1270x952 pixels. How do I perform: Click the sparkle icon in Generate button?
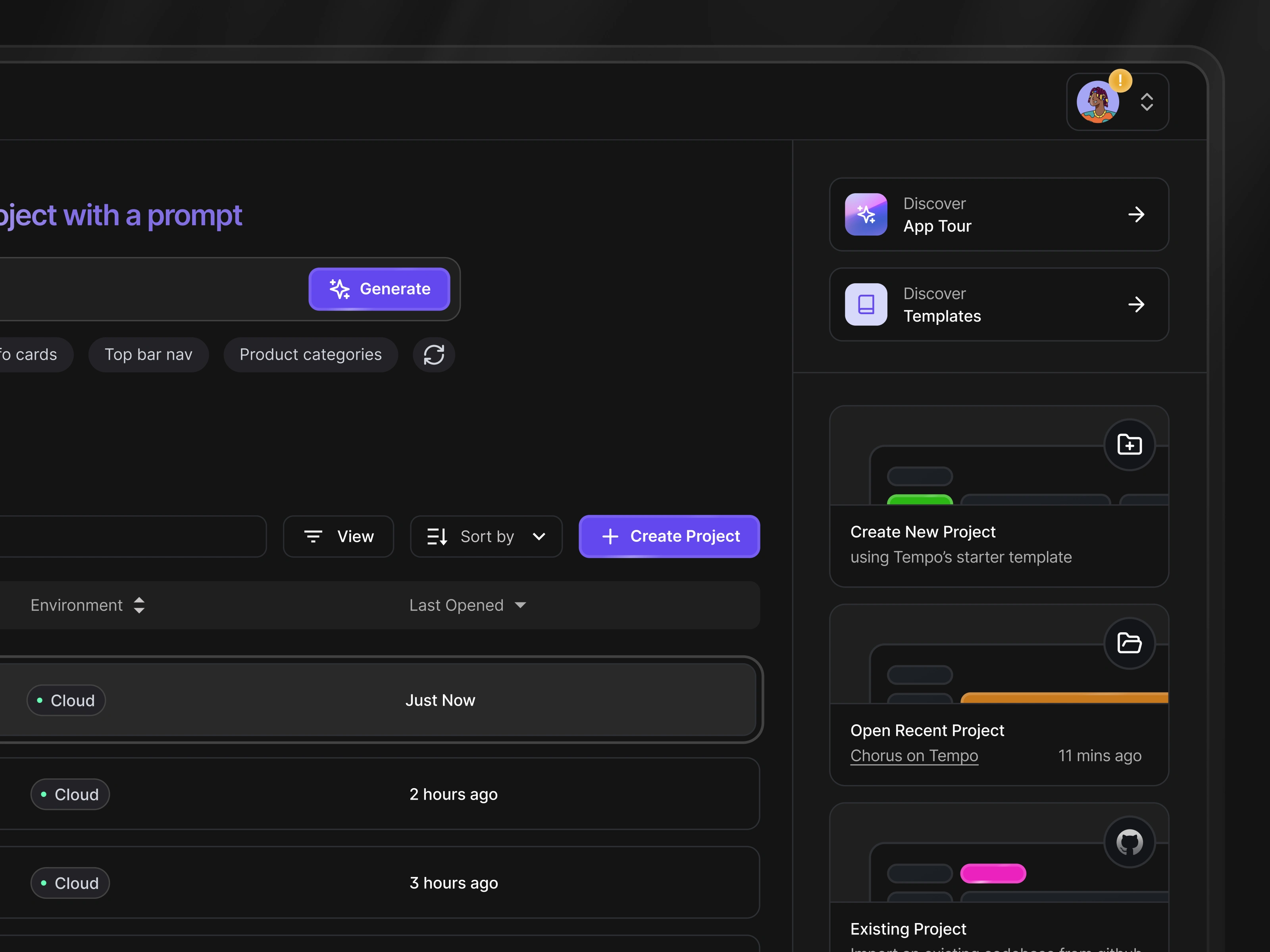pos(339,289)
